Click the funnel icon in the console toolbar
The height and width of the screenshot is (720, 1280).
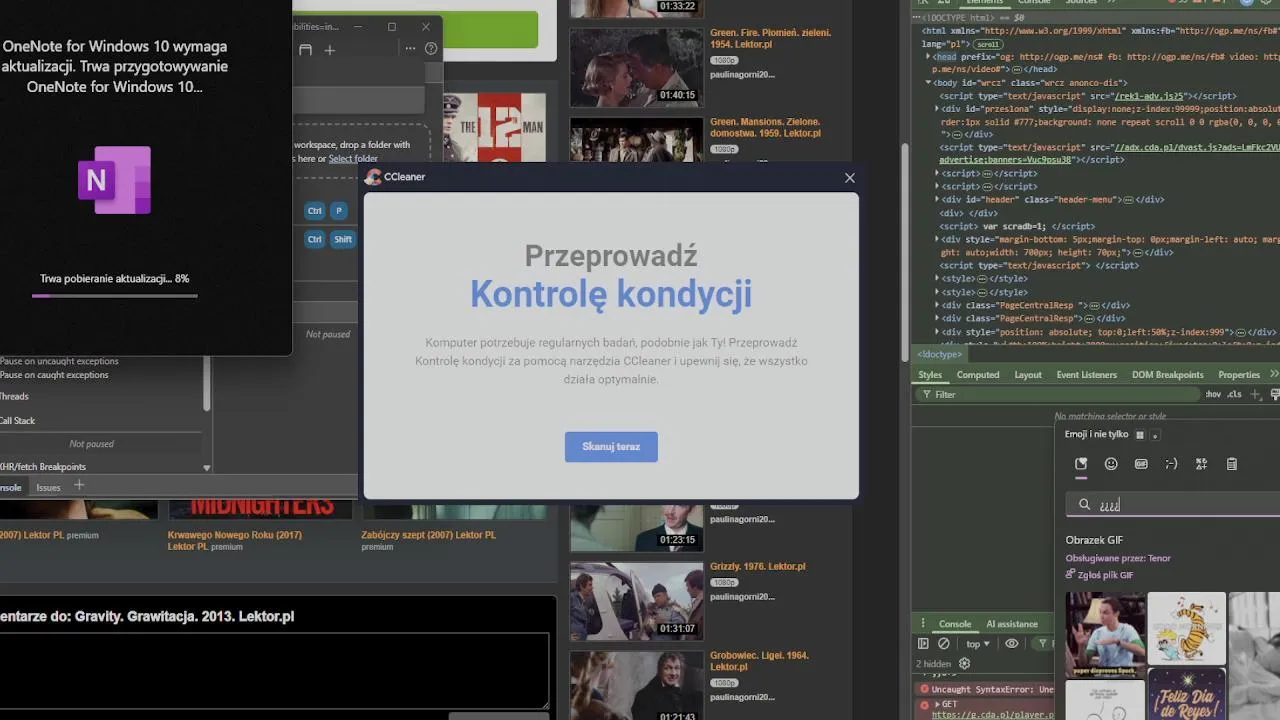click(1042, 644)
